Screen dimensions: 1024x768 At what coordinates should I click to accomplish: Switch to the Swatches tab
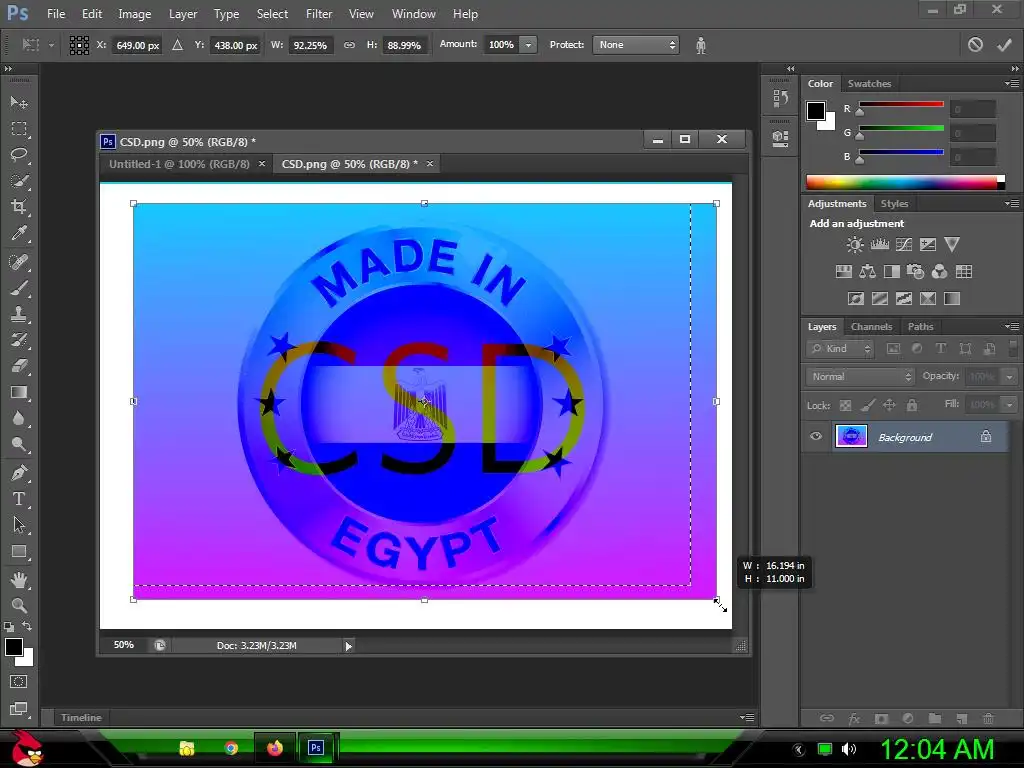tap(869, 84)
